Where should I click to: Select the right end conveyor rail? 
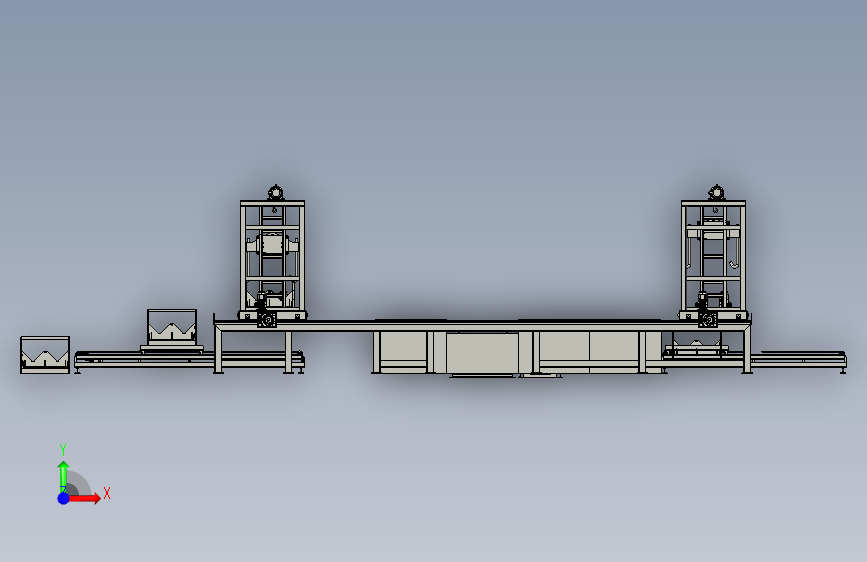[x=799, y=358]
